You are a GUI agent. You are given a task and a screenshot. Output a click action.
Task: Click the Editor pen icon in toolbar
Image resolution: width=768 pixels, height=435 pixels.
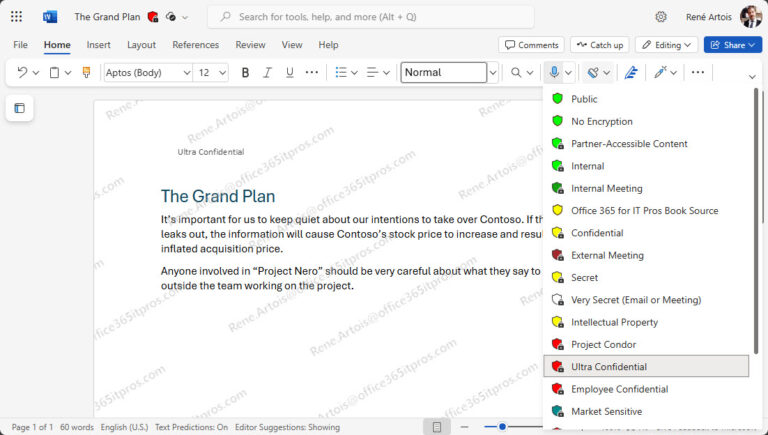(631, 72)
